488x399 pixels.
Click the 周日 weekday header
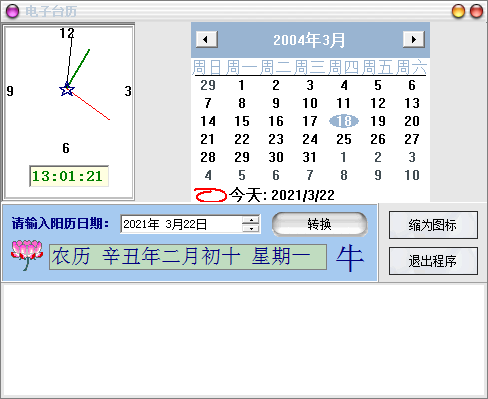tap(207, 67)
